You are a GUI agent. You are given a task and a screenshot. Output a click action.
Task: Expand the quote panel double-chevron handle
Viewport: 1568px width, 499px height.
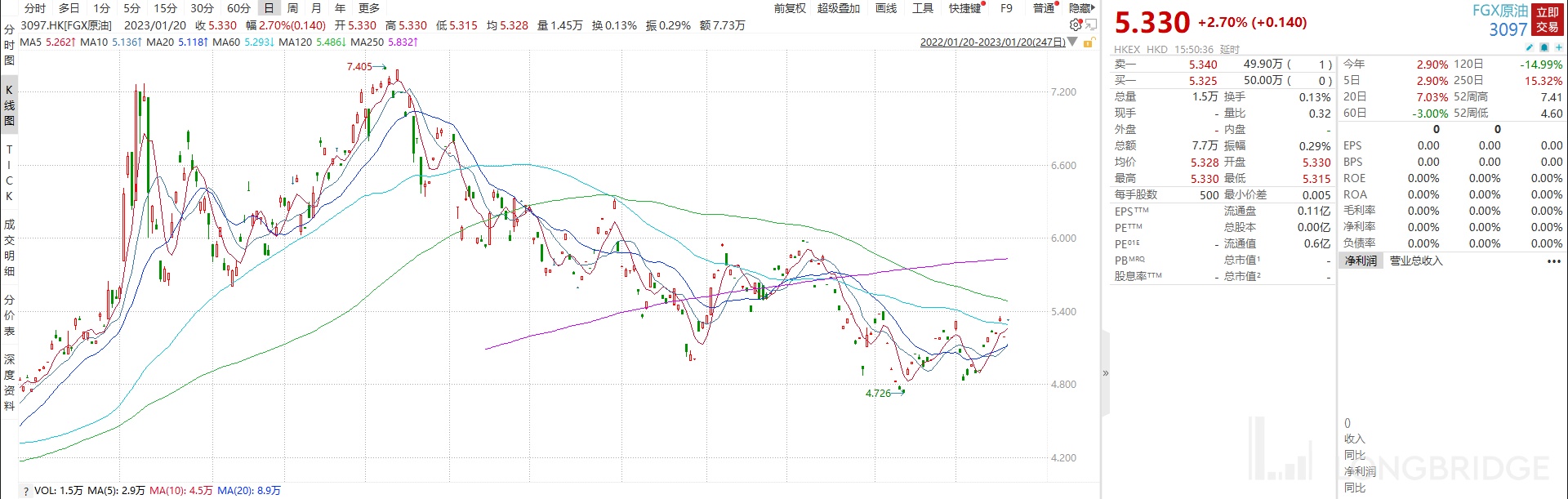(x=1106, y=373)
